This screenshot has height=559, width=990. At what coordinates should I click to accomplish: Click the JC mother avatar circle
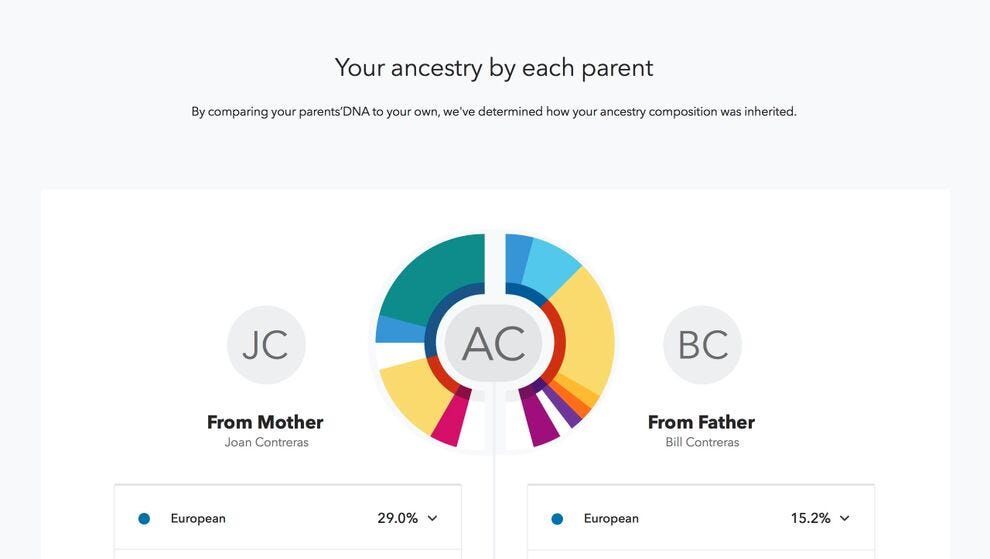[x=266, y=345]
